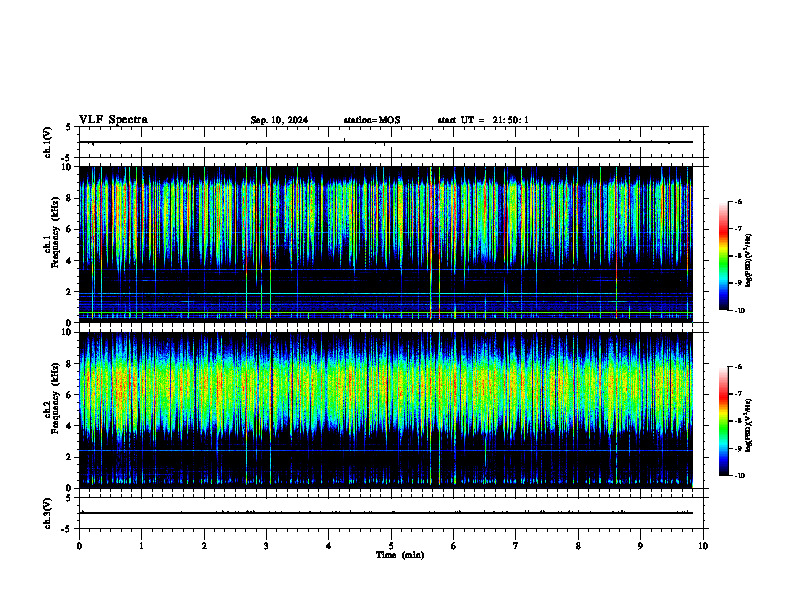Click the "-10" tick on ch.2 colorbar
Viewport: 792px width, 612px height.
pos(740,476)
